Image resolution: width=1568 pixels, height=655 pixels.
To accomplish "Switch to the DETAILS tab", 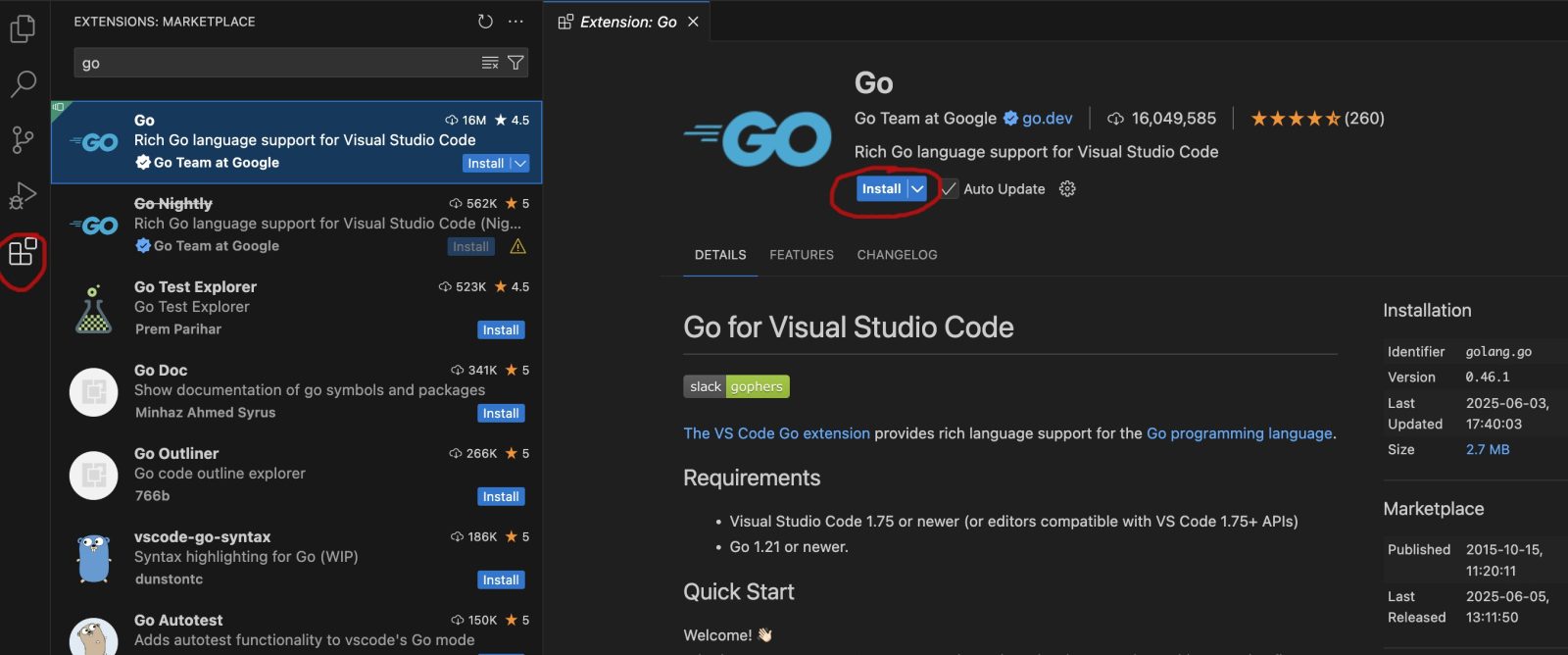I will tap(720, 255).
